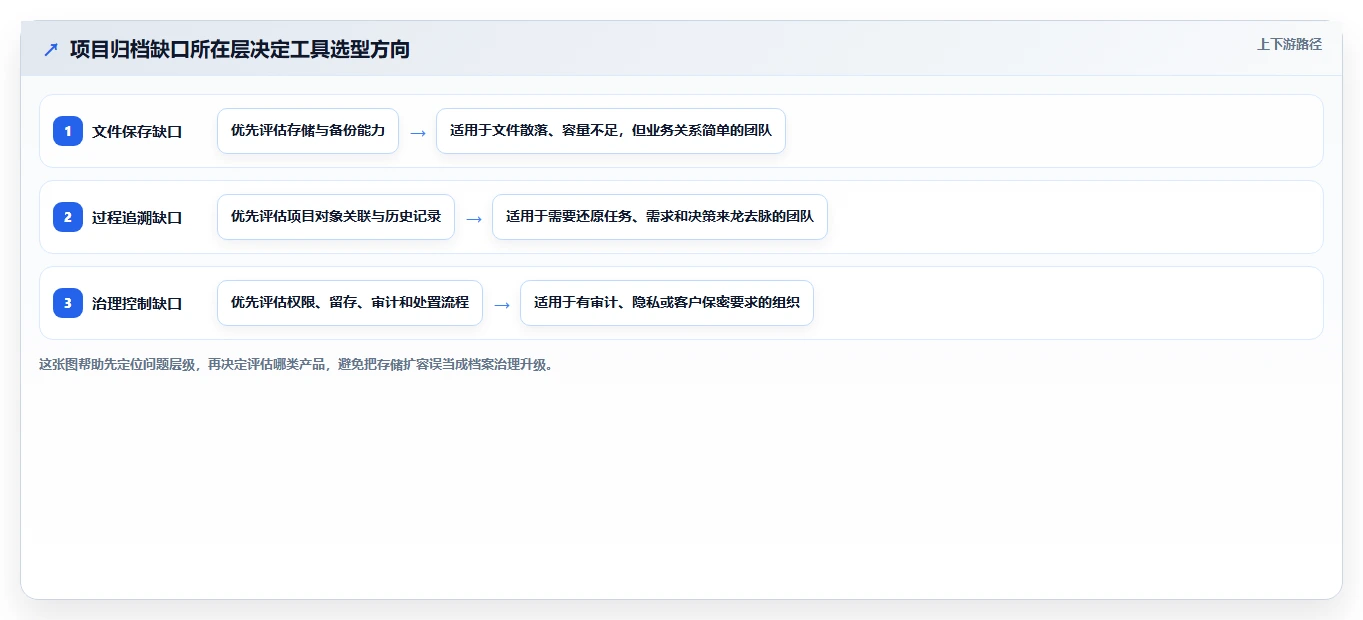Click the 上下游路径 label

[x=1289, y=44]
